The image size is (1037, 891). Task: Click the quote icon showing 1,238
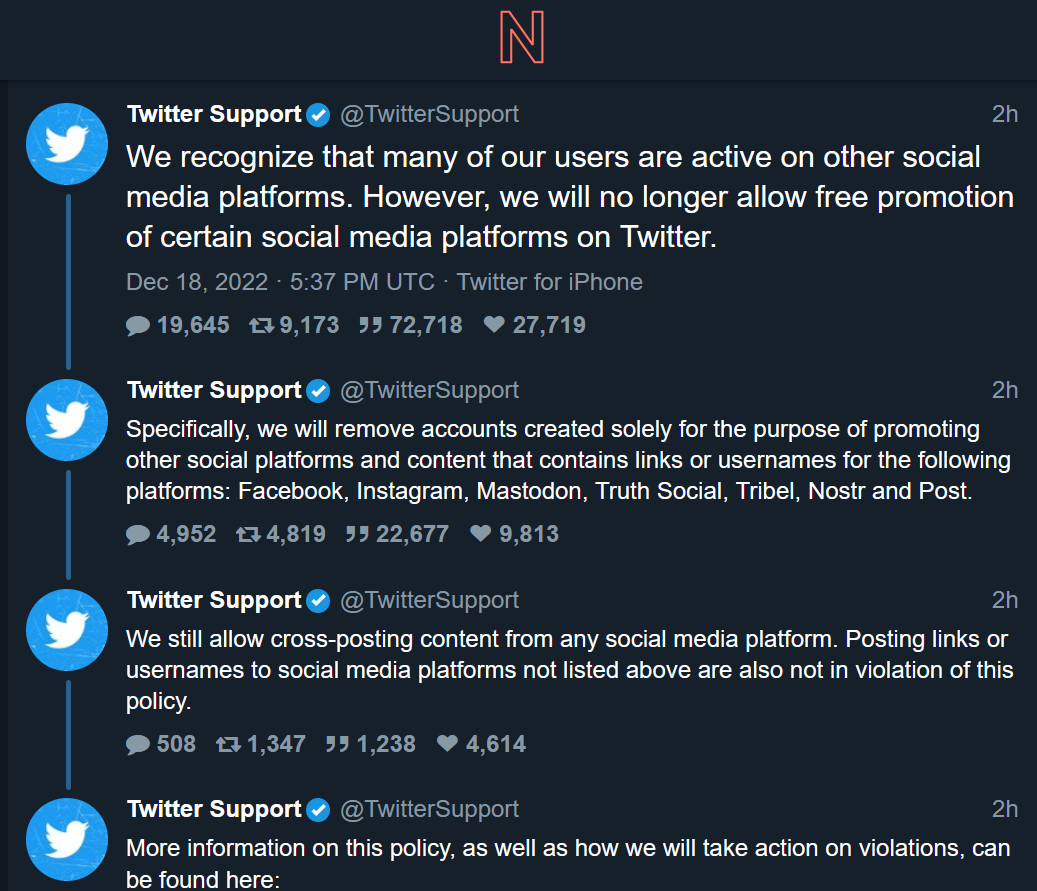coord(337,744)
